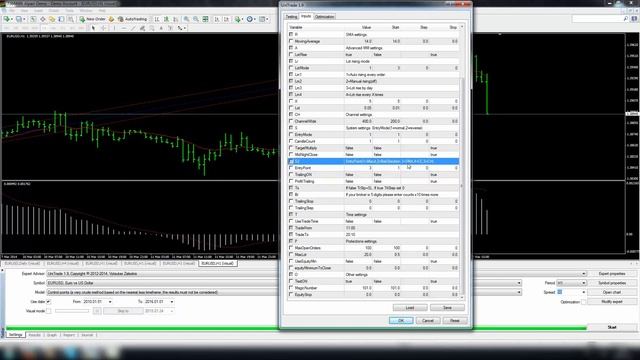Zoom out on the chart
The width and height of the screenshot is (640, 360).
[196, 19]
